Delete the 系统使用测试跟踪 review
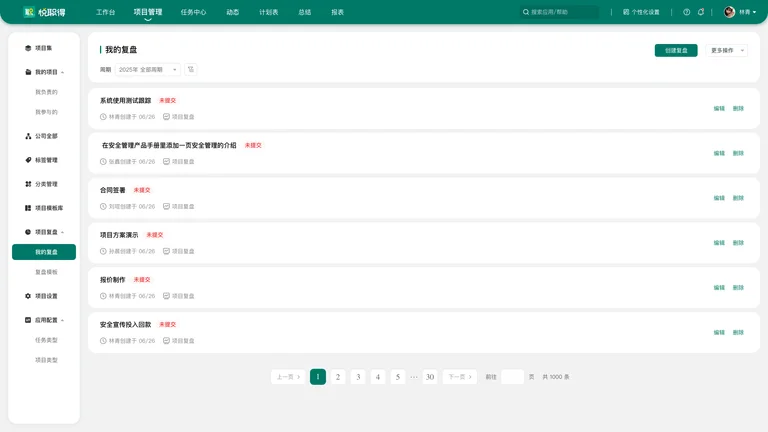Screen dimensions: 768x432 738,109
